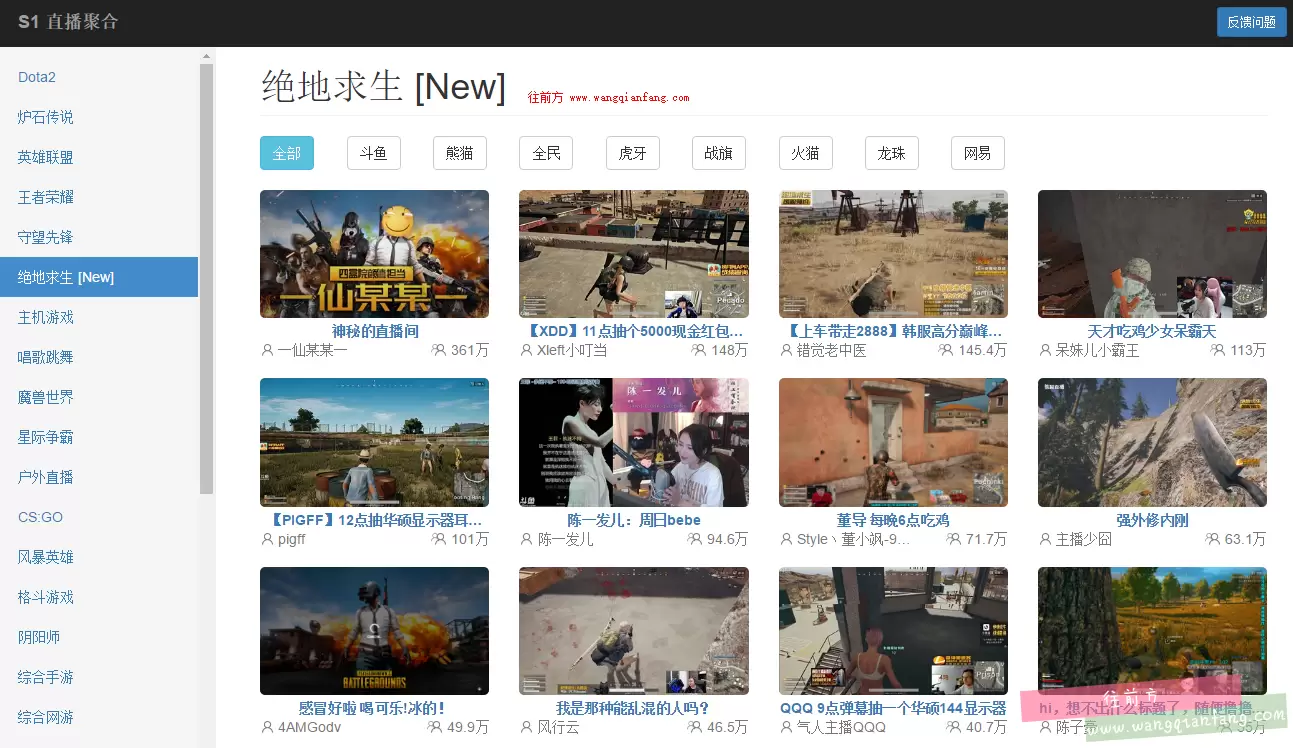Click title link 【上车带走2888】韩服高分巅峰
Screen dimensions: 1293x748
[x=893, y=331]
